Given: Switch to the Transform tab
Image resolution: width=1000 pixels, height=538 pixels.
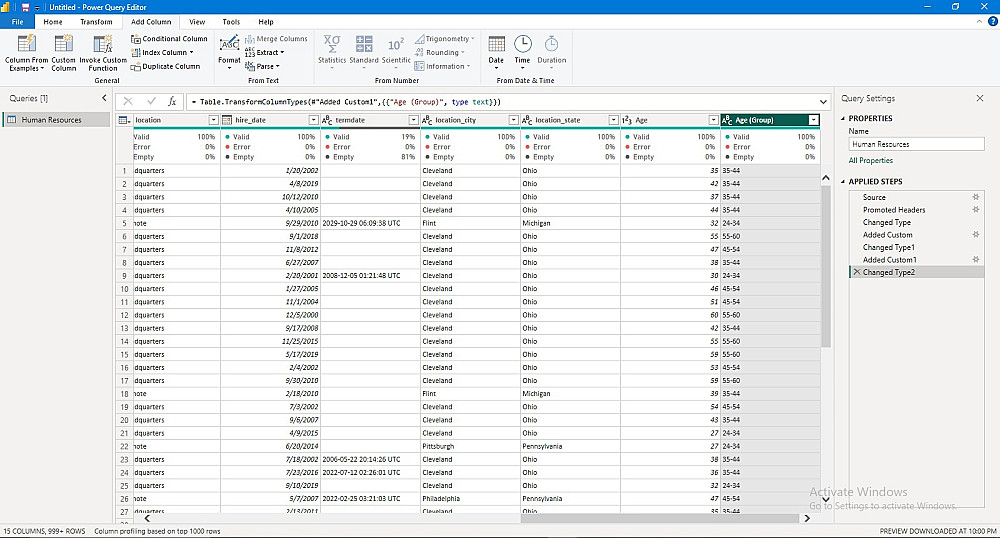Looking at the screenshot, I should click(x=96, y=21).
